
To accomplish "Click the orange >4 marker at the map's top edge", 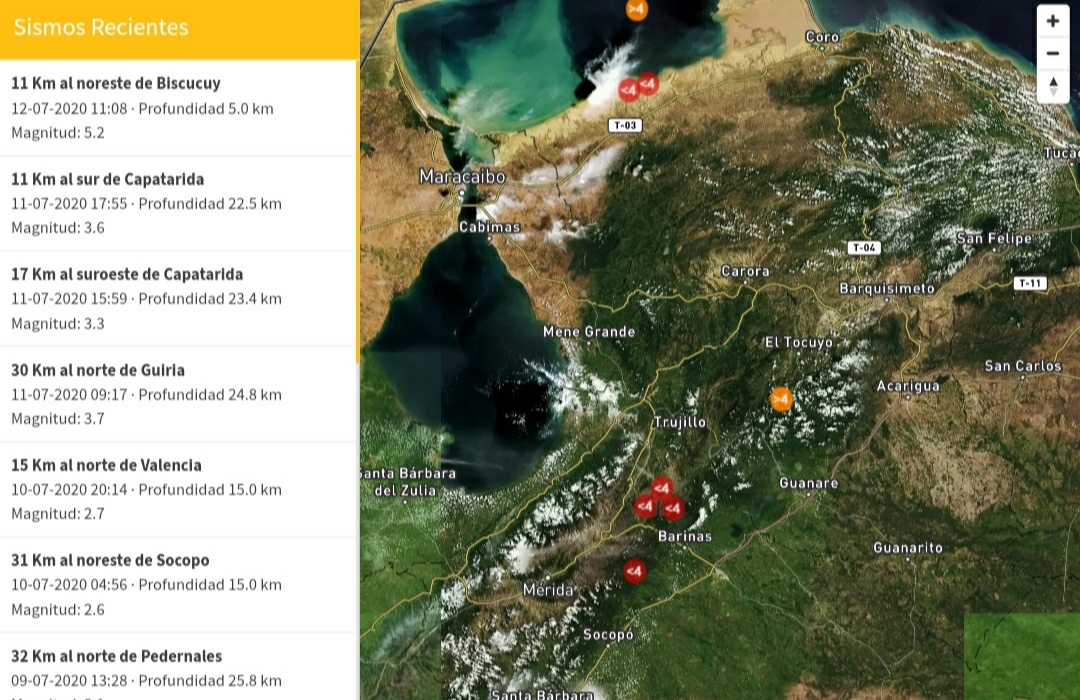I will (636, 9).
